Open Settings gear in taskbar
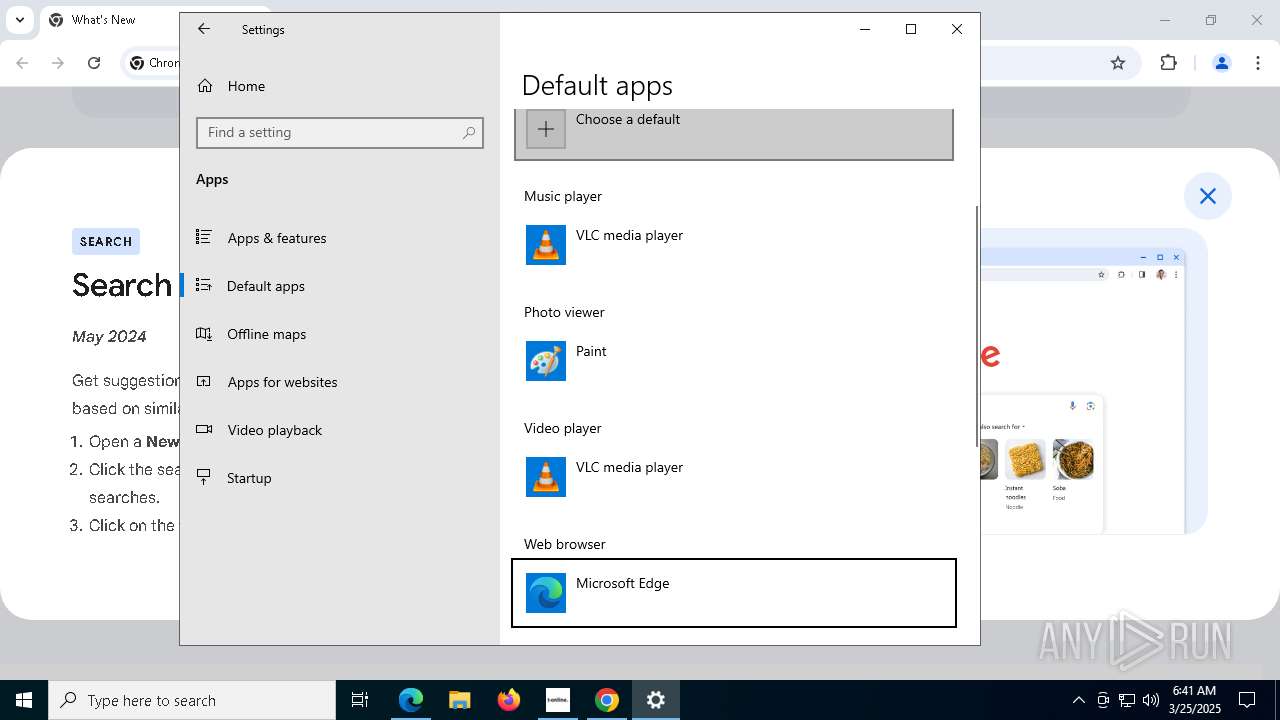Screen dimensions: 1280x720 tap(656, 700)
